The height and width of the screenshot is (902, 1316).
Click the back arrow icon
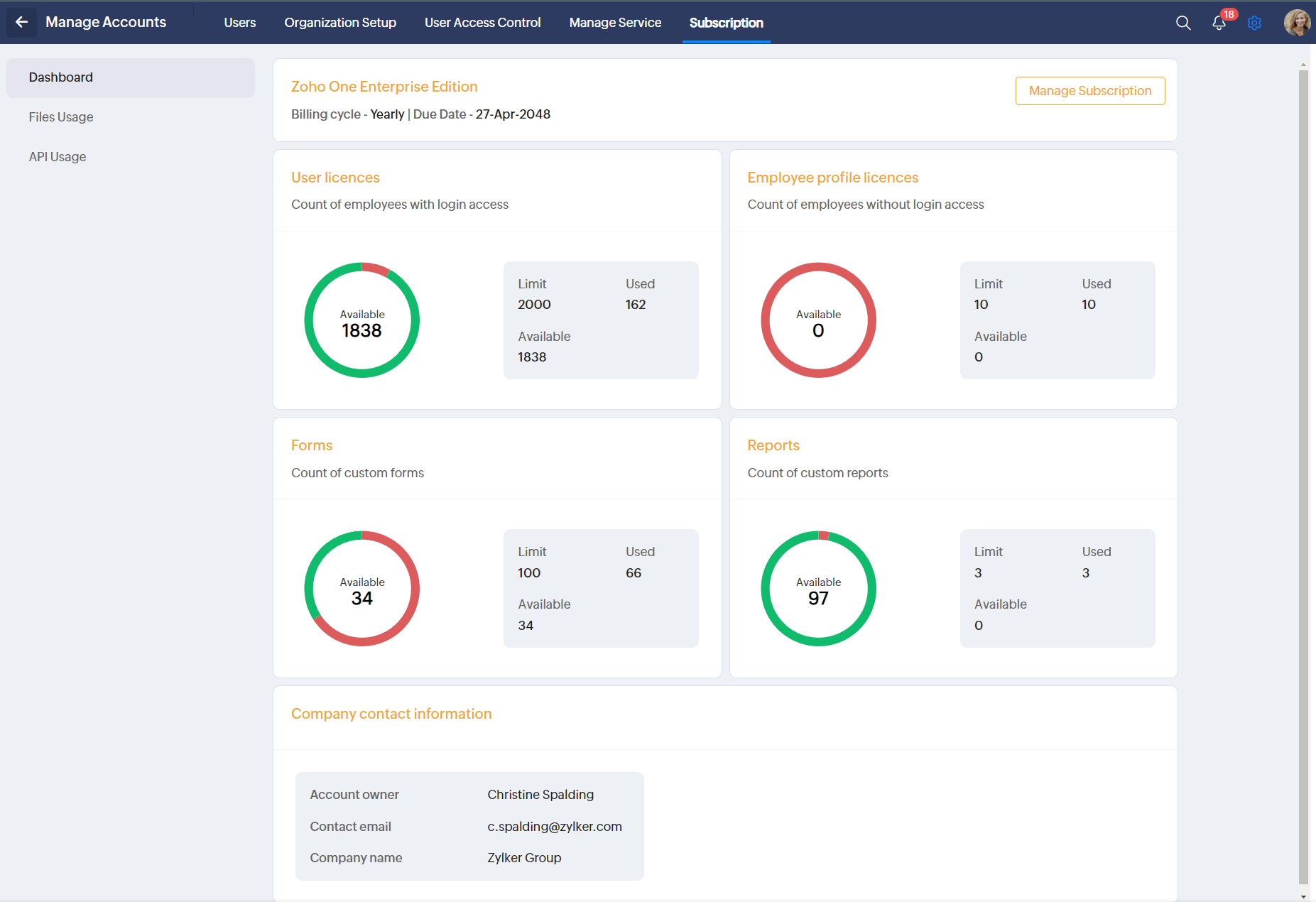(22, 22)
